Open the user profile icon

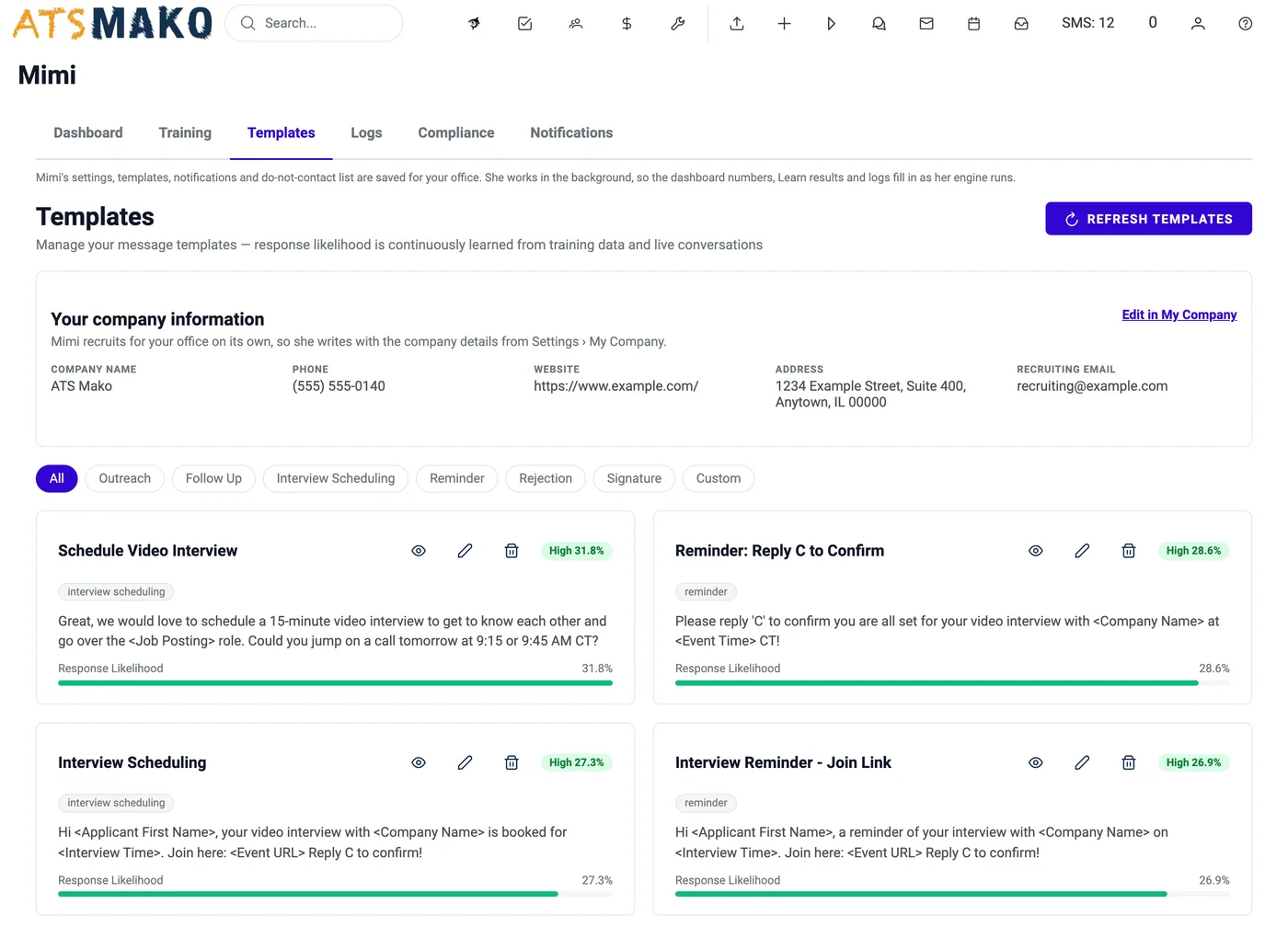(1198, 24)
